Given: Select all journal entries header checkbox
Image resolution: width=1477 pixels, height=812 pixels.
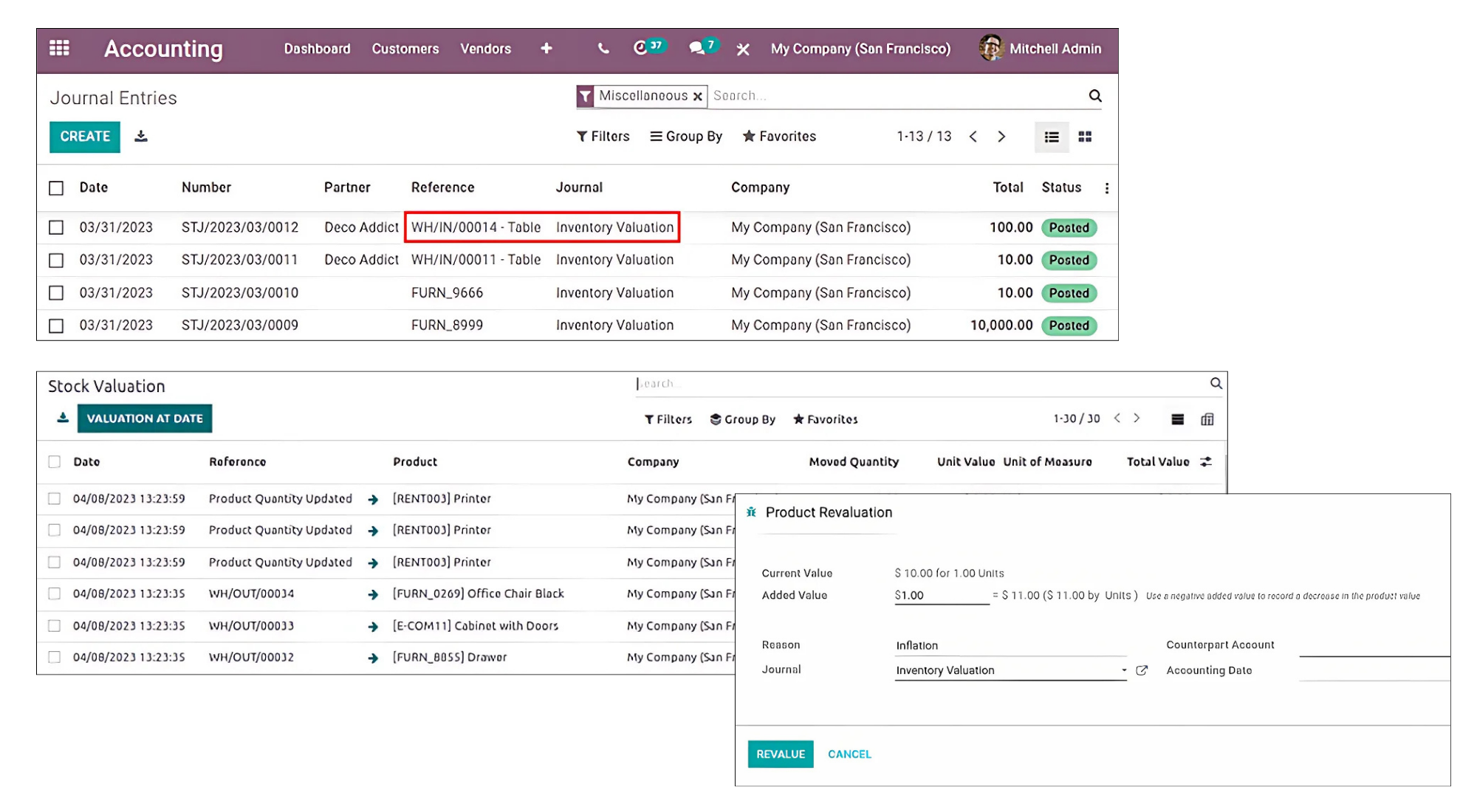Looking at the screenshot, I should click(56, 188).
